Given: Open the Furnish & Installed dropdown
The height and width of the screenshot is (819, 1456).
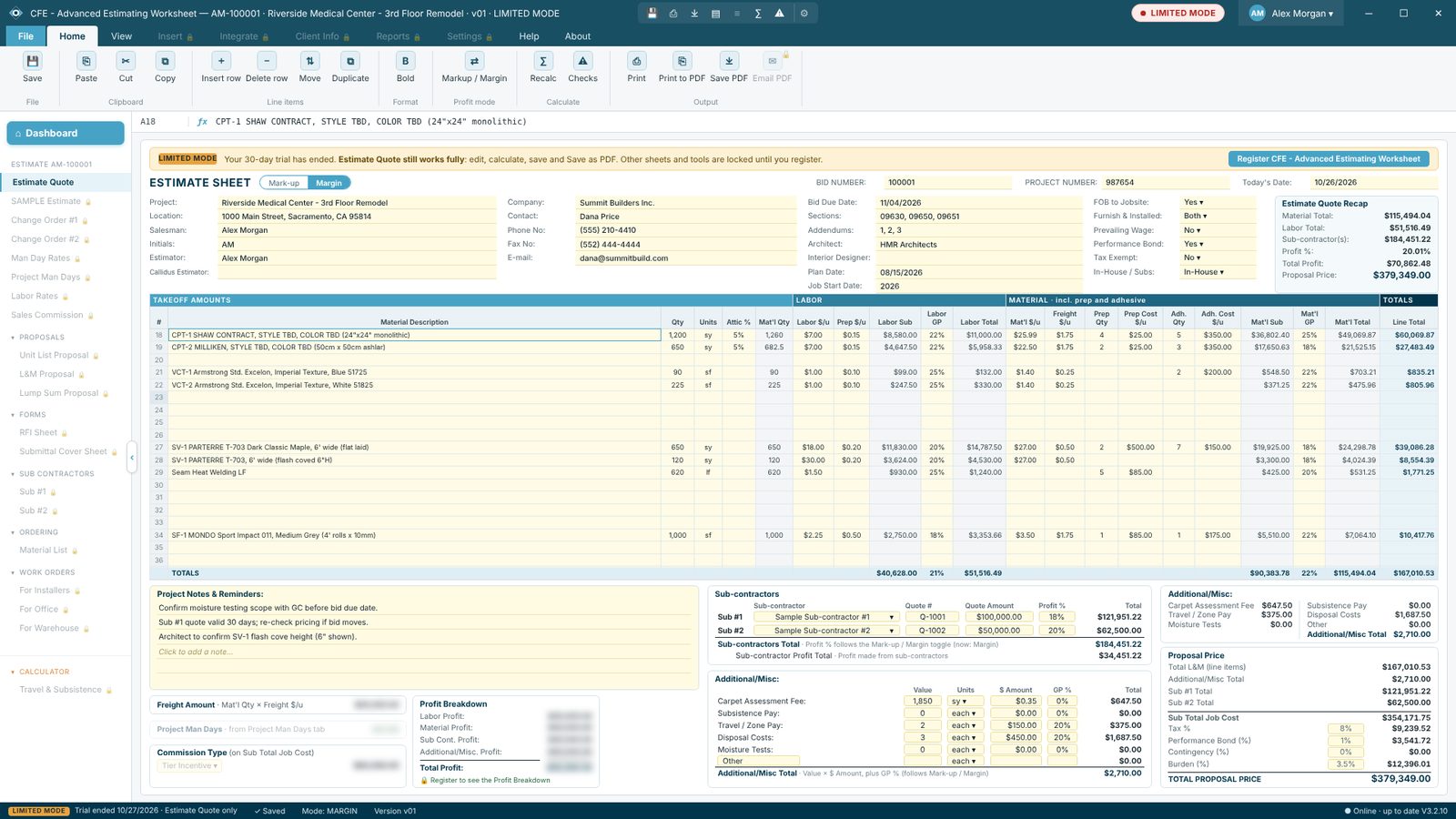Looking at the screenshot, I should (1218, 217).
